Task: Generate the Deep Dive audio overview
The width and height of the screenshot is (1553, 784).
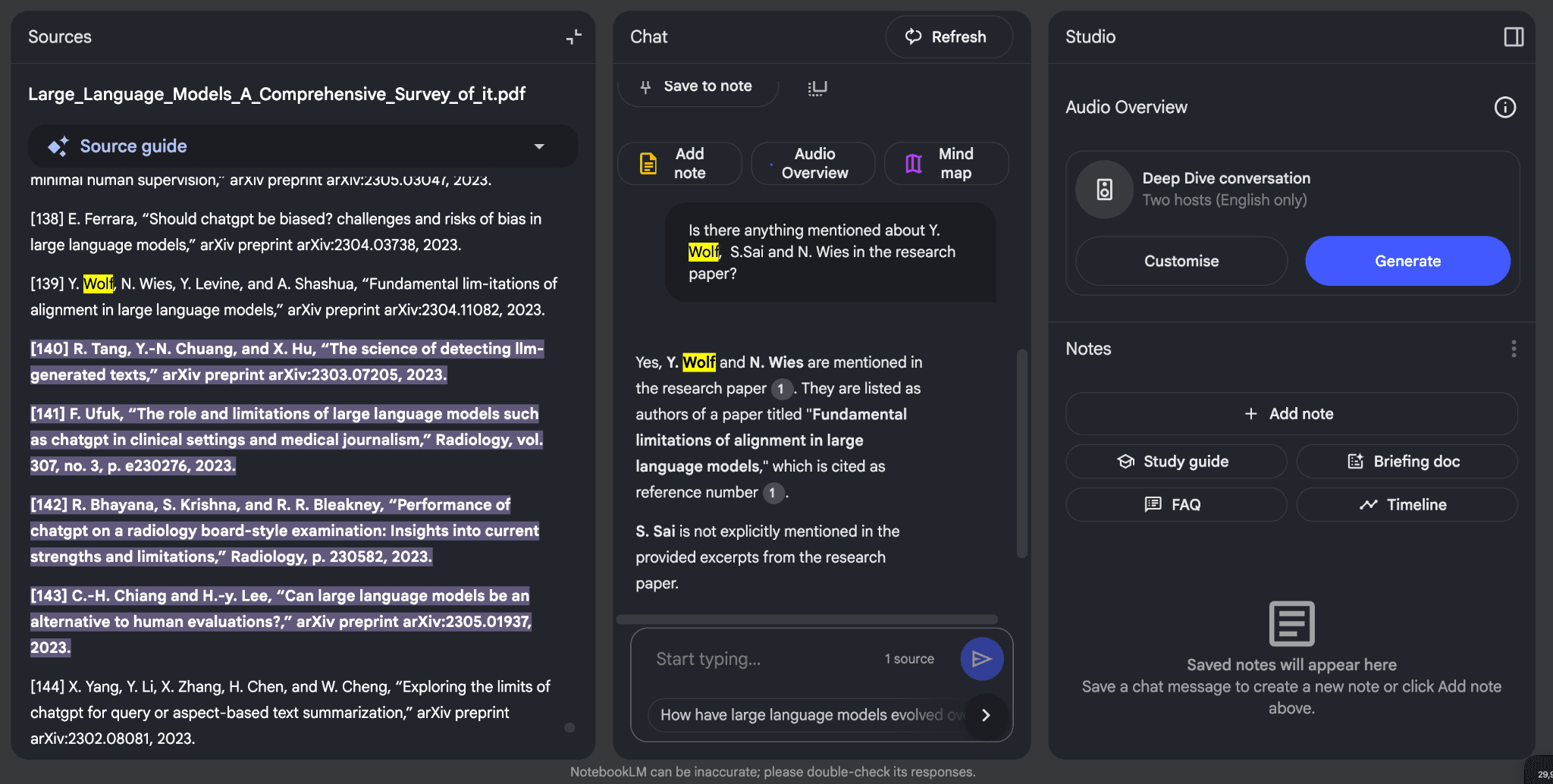Action: point(1407,261)
